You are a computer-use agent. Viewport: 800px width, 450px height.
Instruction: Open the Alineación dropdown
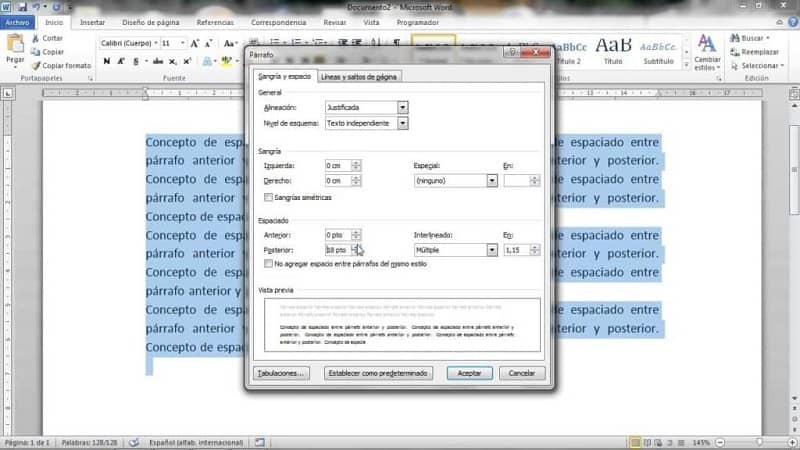tap(403, 108)
